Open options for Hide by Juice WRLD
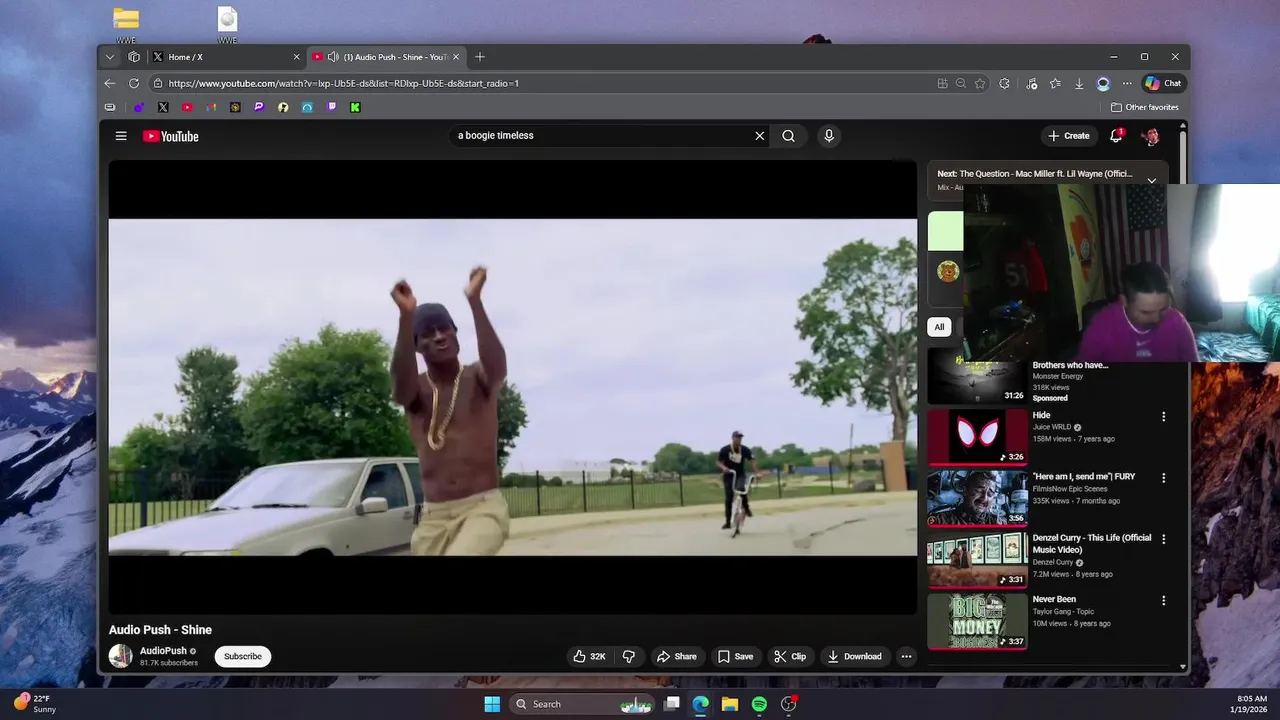1280x720 pixels. click(x=1163, y=416)
